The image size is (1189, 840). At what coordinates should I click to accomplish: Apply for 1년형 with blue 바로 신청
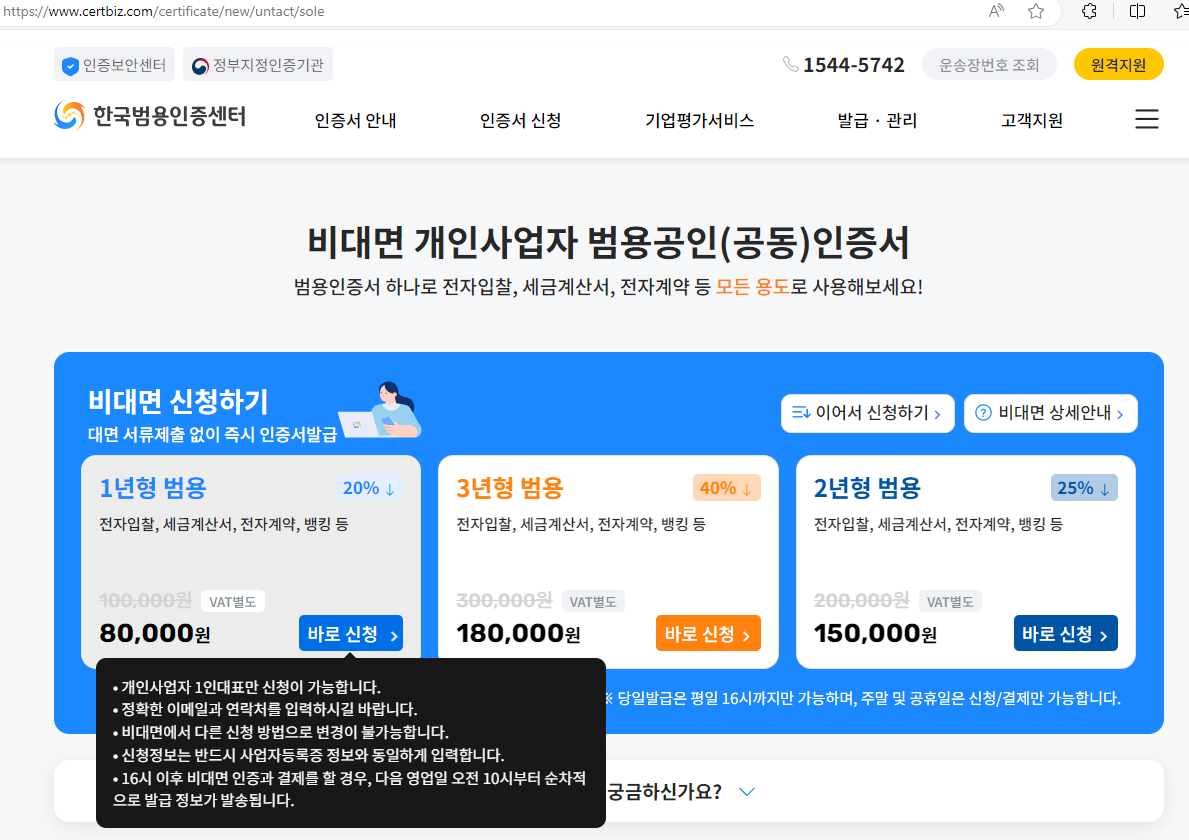click(351, 634)
